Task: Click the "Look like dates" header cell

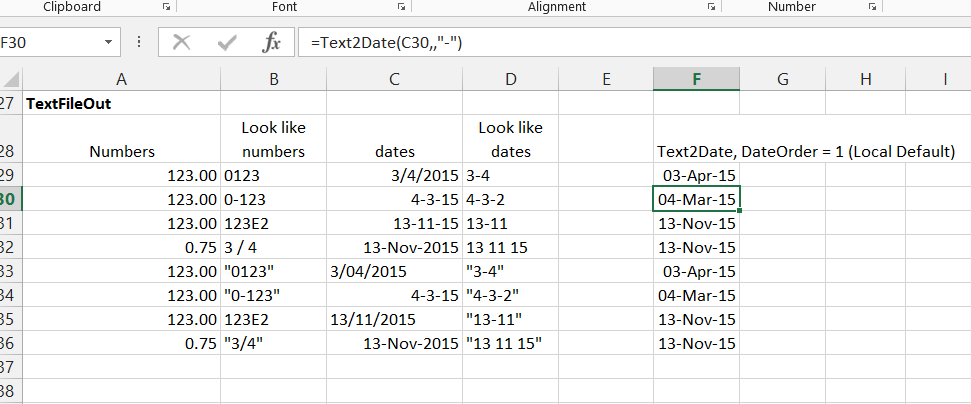Action: click(x=510, y=140)
